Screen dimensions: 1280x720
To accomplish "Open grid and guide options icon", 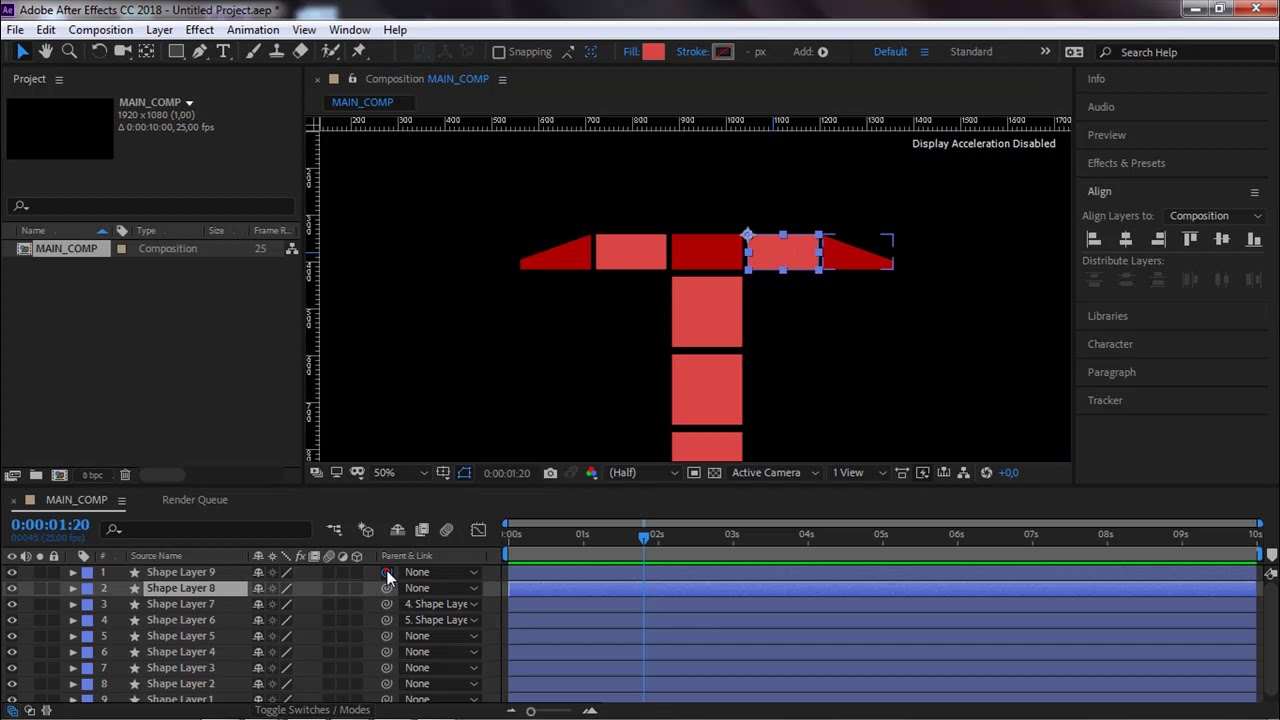I will click(x=443, y=473).
